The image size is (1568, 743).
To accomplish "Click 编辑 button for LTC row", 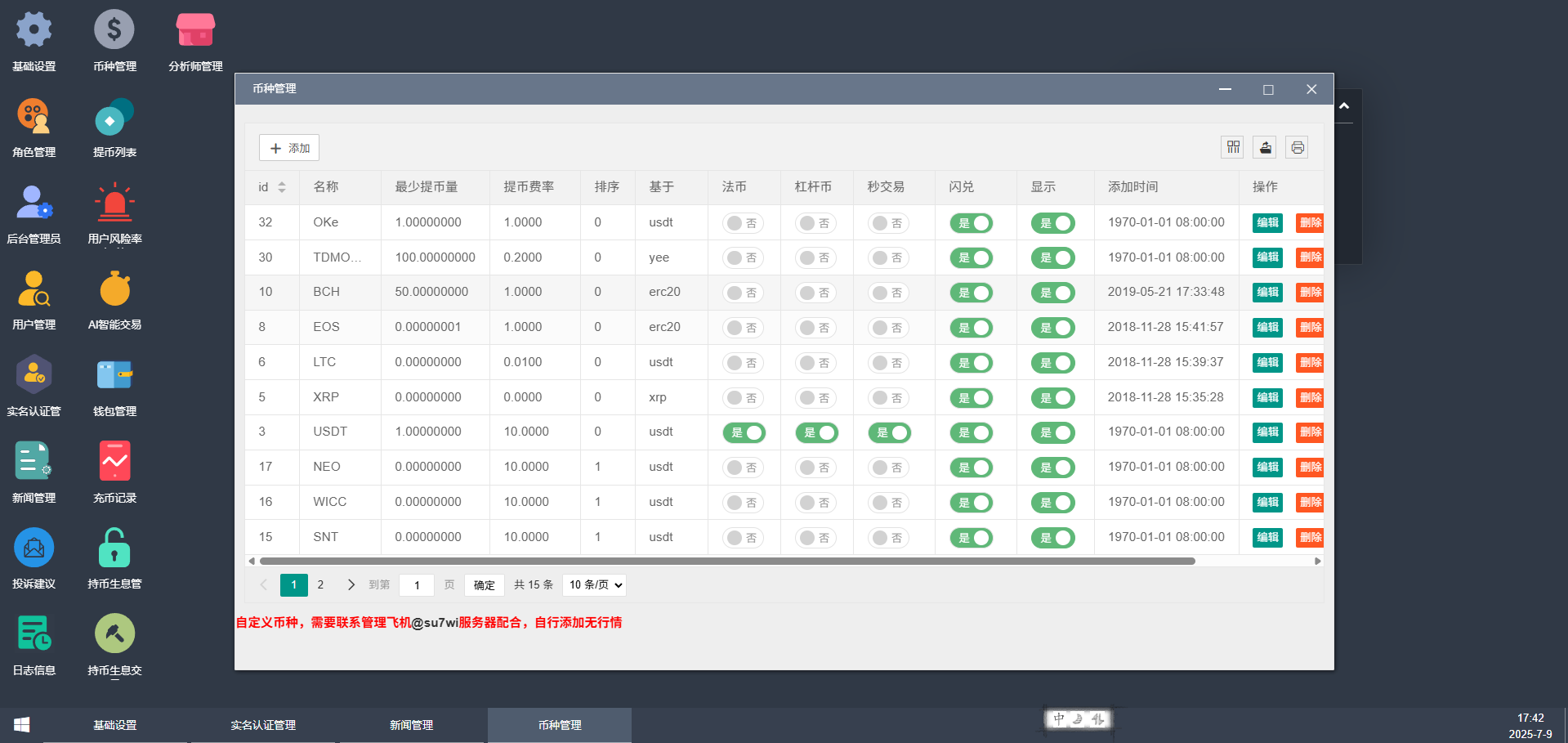I will 1267,362.
